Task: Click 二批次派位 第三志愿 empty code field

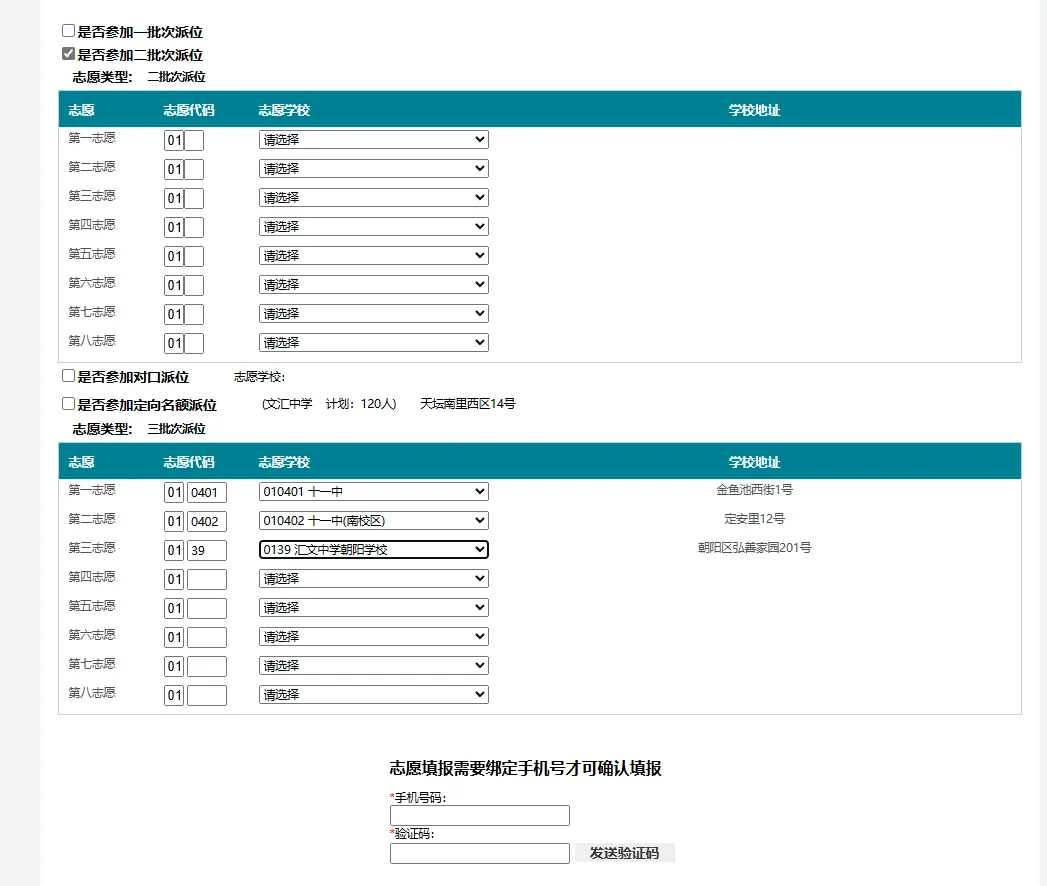Action: tap(194, 198)
